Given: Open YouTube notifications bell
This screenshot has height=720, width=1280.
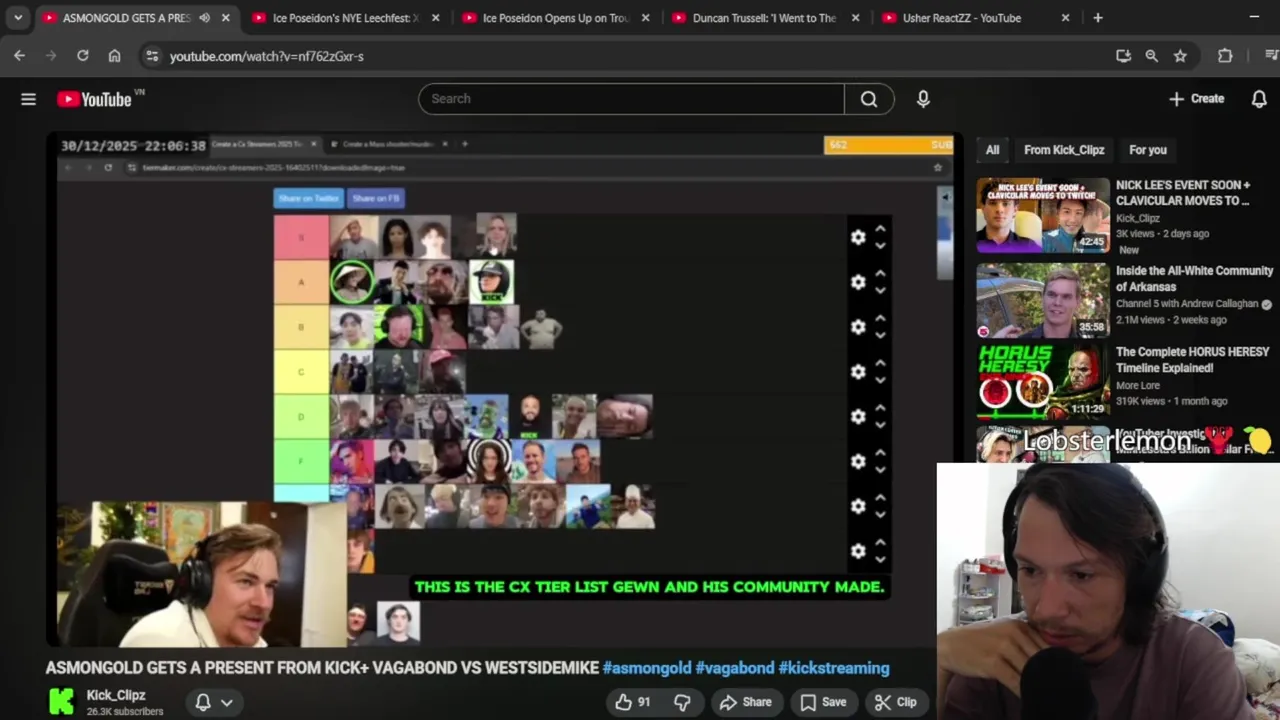Looking at the screenshot, I should point(1259,98).
